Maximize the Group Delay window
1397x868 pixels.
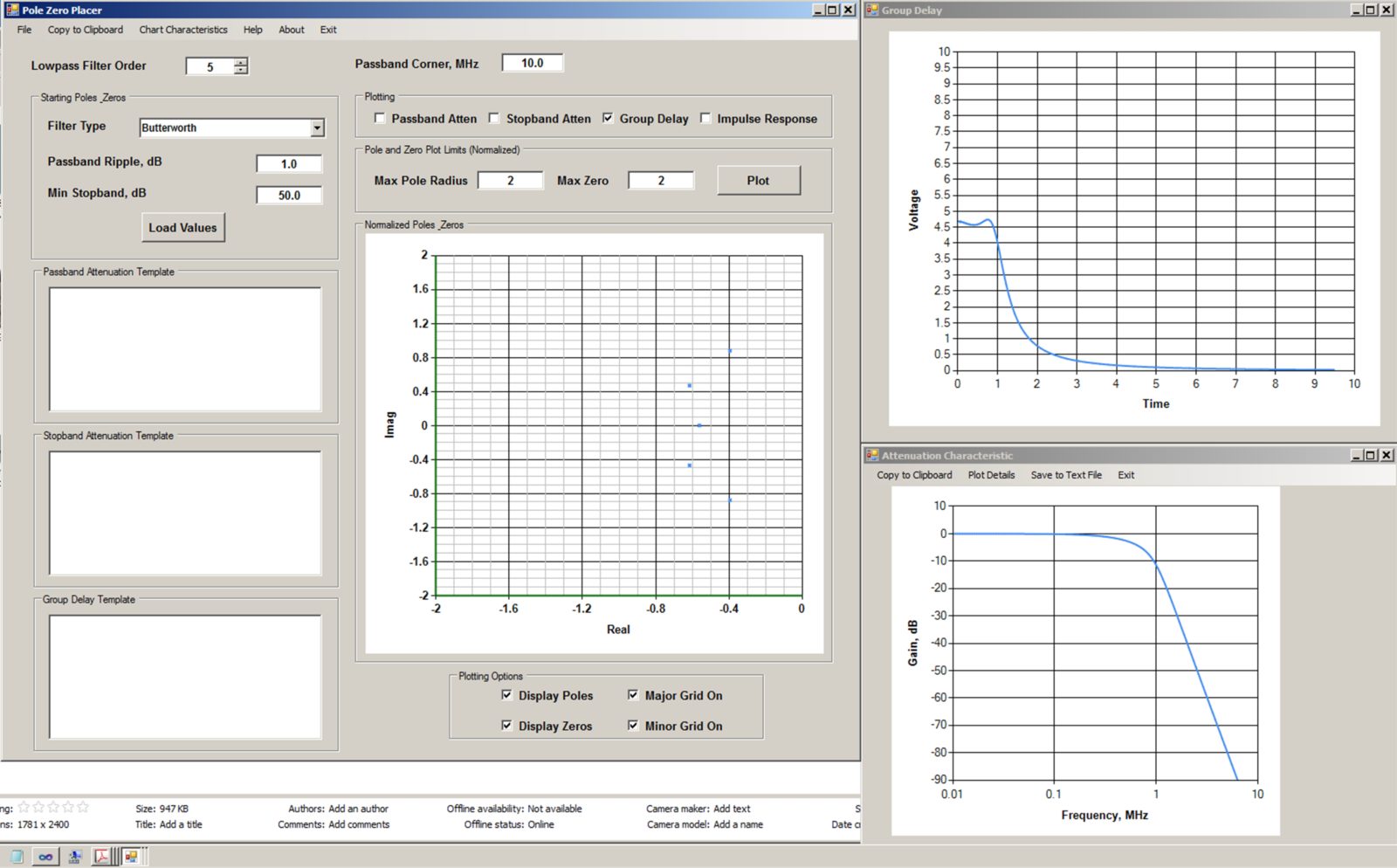coord(1370,10)
